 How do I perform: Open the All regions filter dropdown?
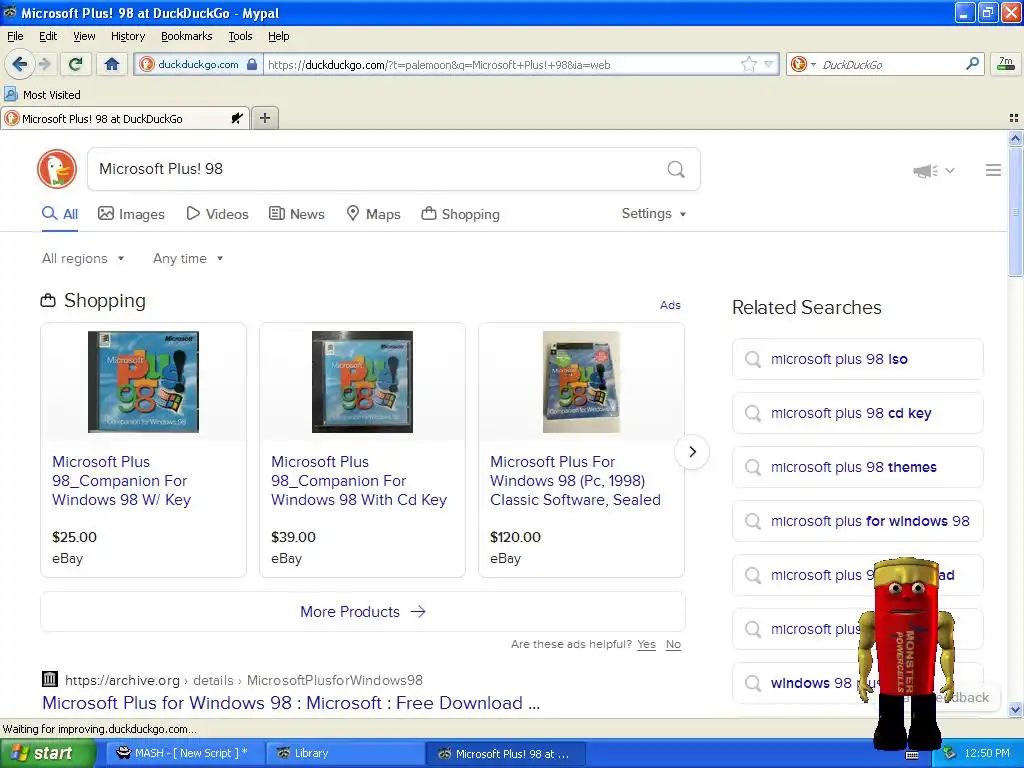(83, 259)
